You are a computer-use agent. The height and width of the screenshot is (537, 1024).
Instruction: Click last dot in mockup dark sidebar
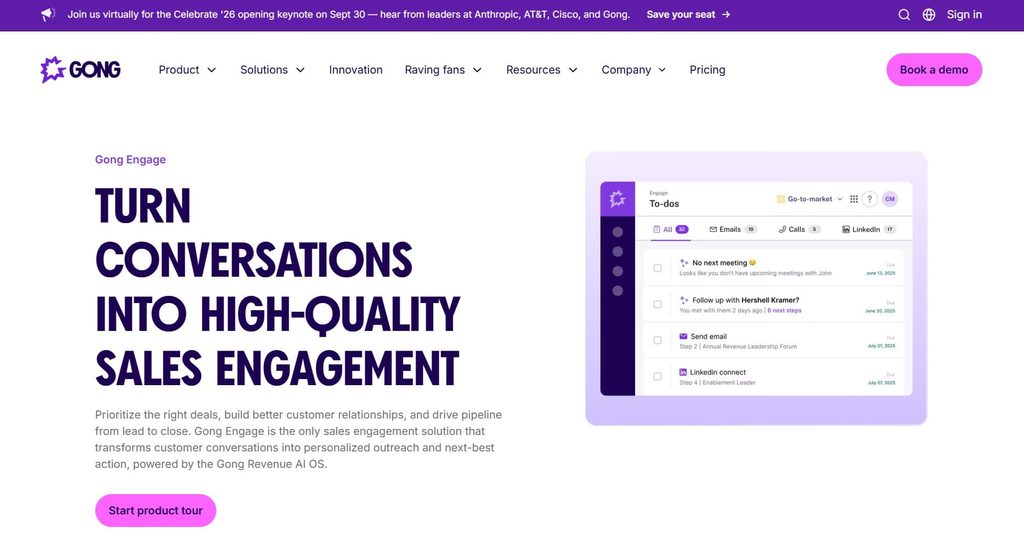click(617, 291)
